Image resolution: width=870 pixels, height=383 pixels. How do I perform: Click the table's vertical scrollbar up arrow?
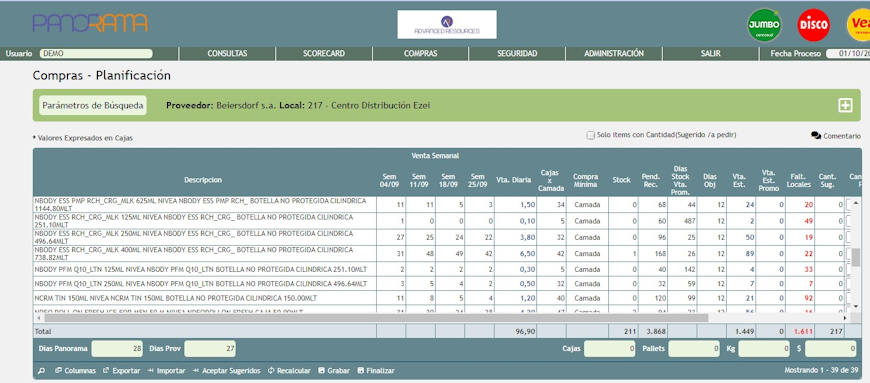tap(856, 202)
